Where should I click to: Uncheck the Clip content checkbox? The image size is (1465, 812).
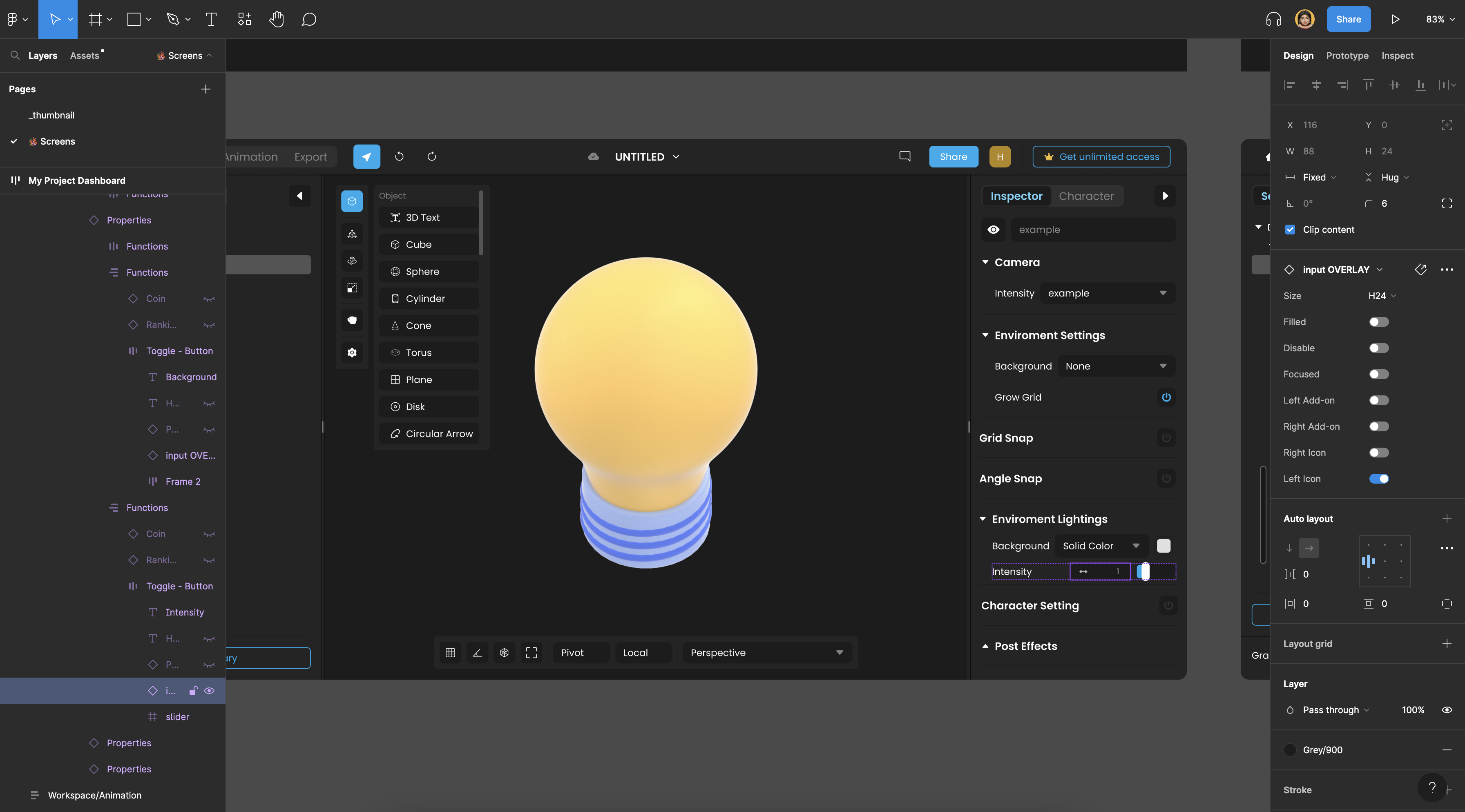1291,230
